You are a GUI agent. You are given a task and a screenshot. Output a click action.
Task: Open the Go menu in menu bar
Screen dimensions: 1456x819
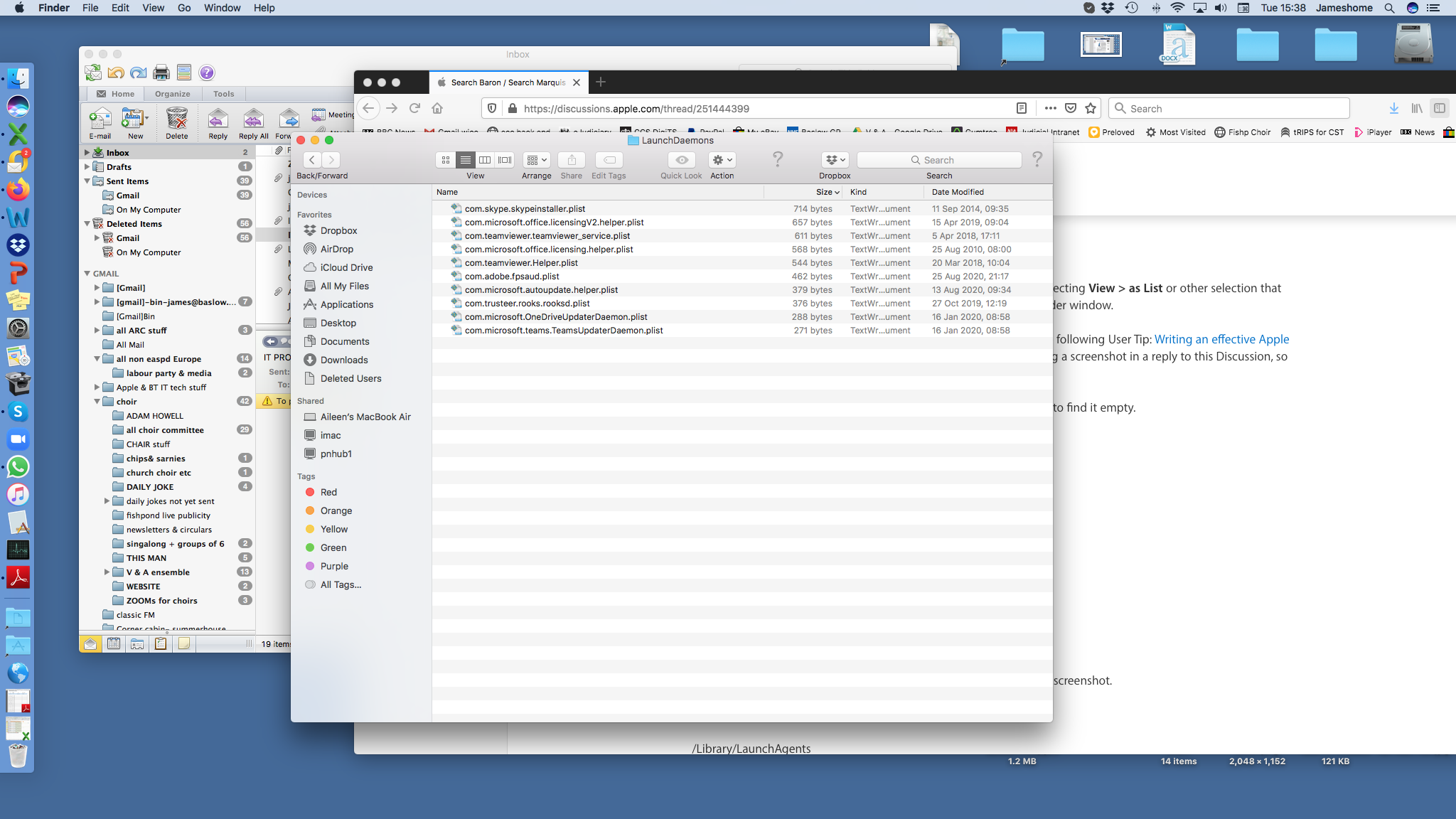(x=184, y=8)
